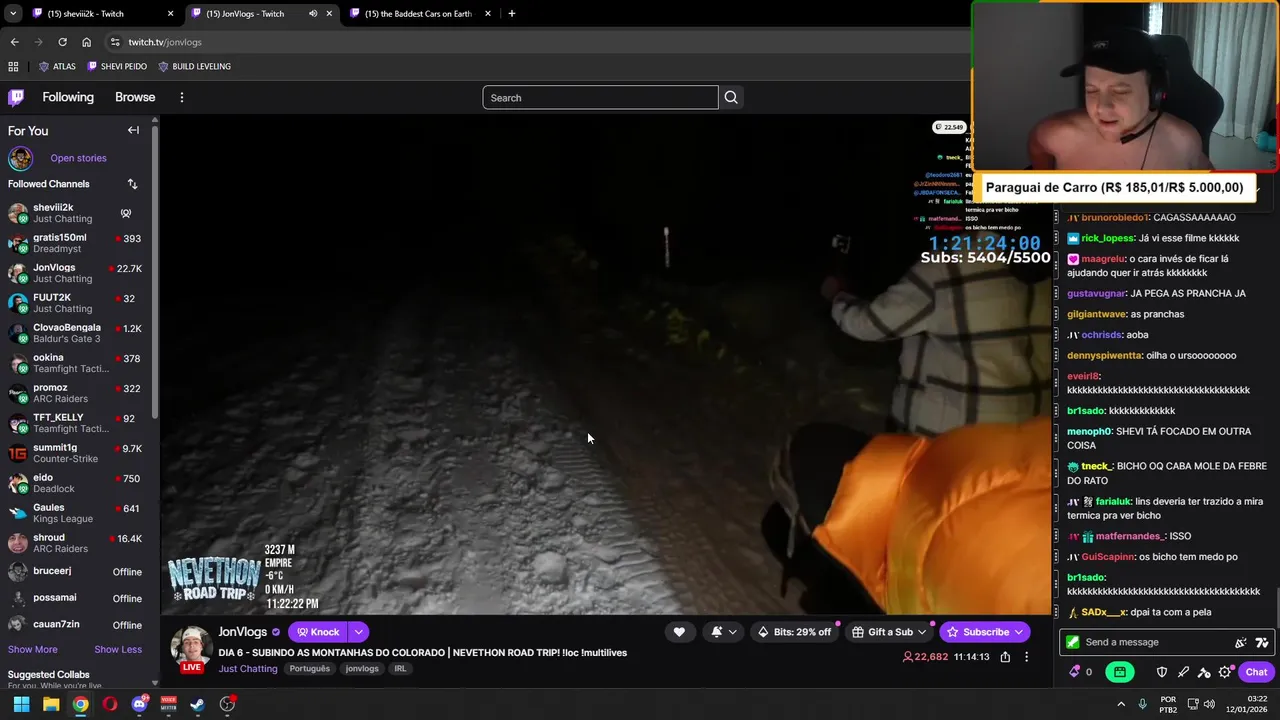Open the SHEVI PEIDO bookmark
Screen dimensions: 1280x720
click(x=117, y=67)
